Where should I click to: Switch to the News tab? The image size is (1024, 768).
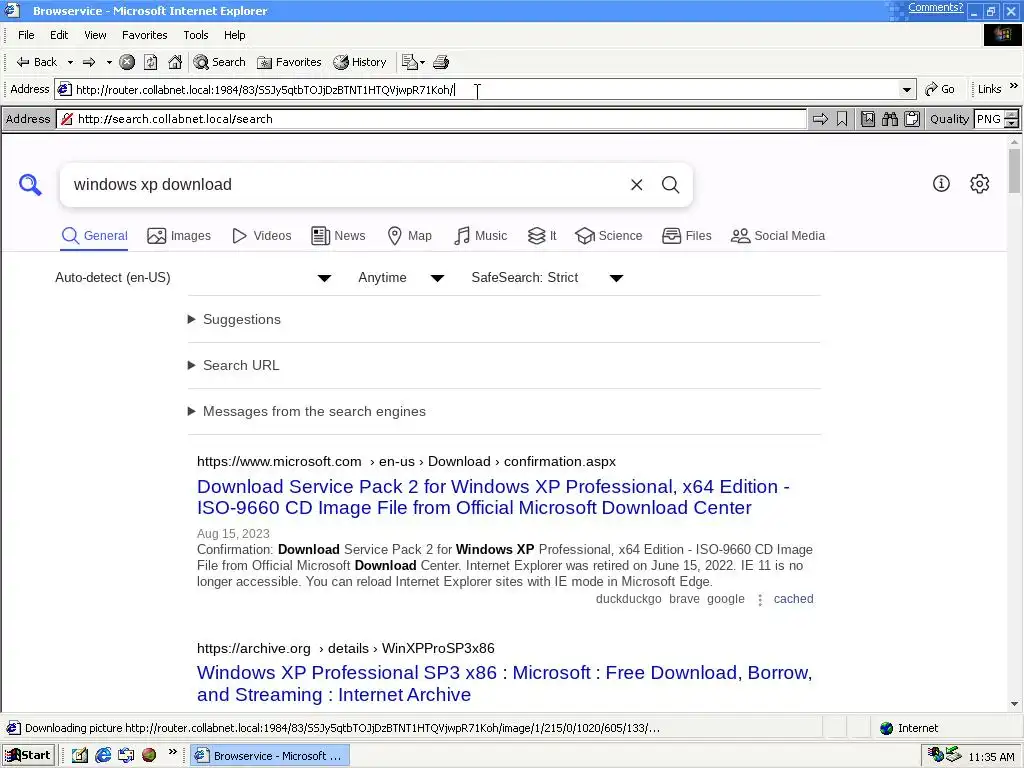pyautogui.click(x=338, y=236)
